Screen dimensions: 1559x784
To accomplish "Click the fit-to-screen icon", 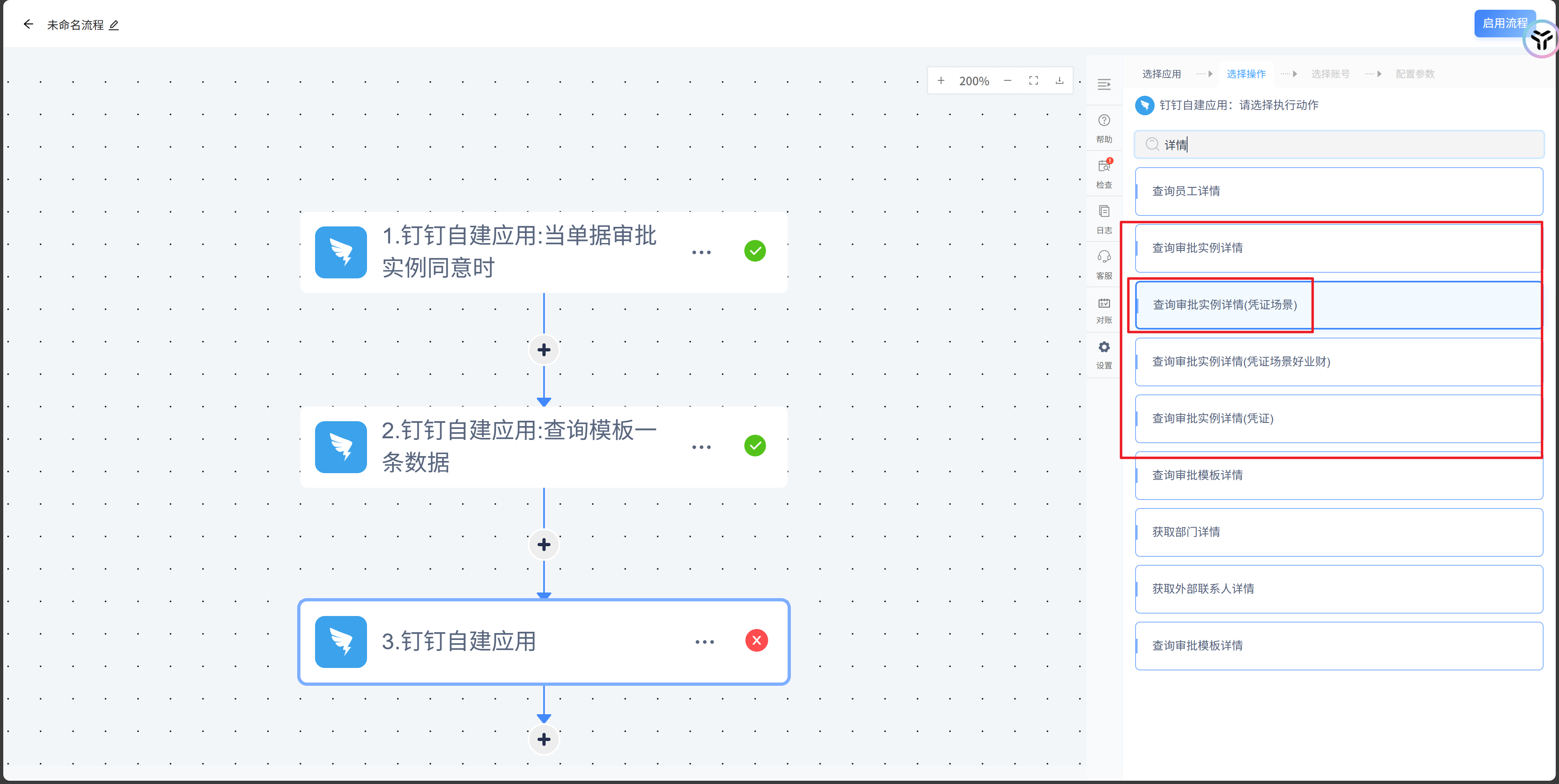I will click(1034, 80).
